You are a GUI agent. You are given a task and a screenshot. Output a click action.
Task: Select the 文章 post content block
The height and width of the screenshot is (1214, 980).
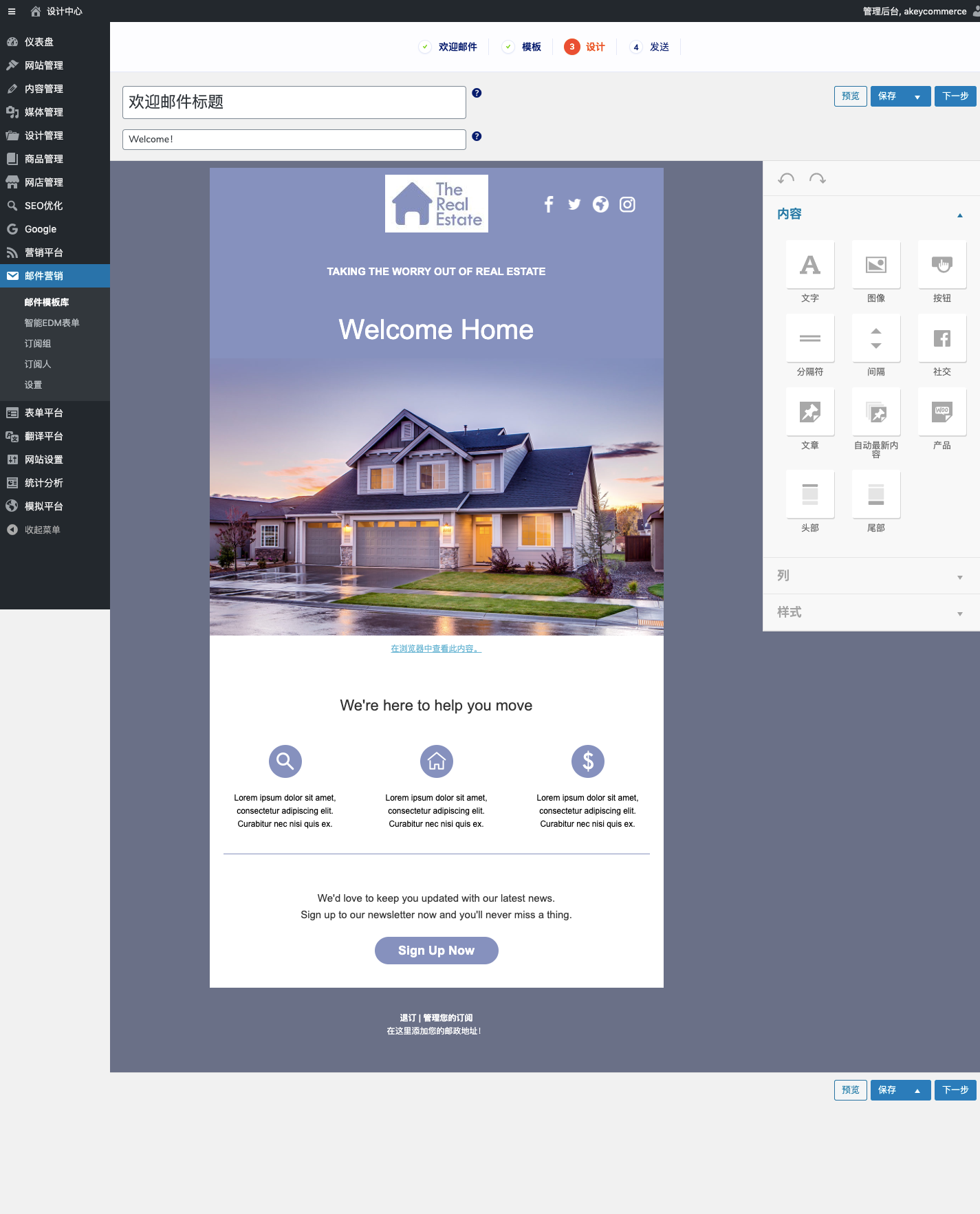[810, 413]
